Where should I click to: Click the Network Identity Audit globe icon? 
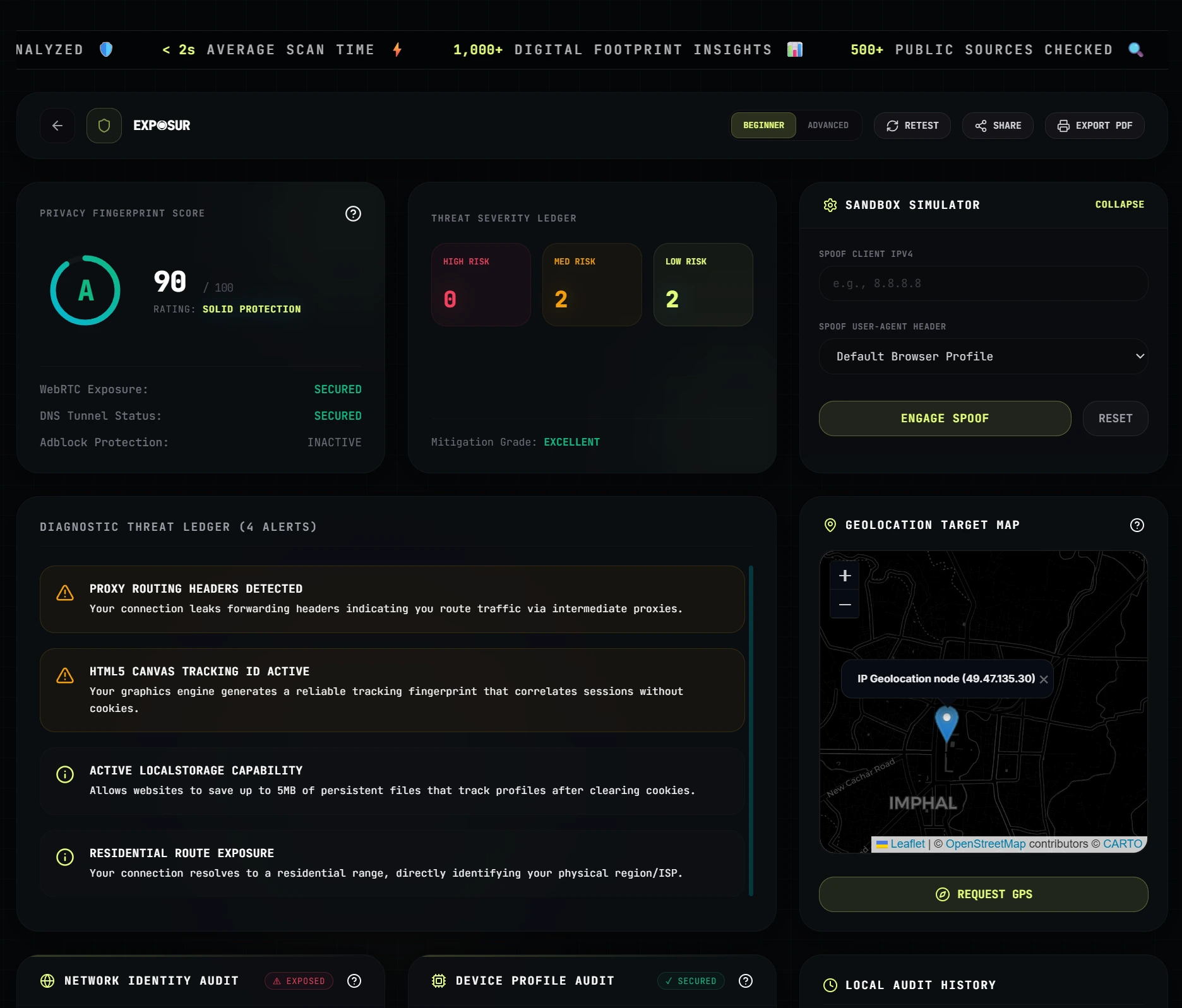(x=47, y=981)
